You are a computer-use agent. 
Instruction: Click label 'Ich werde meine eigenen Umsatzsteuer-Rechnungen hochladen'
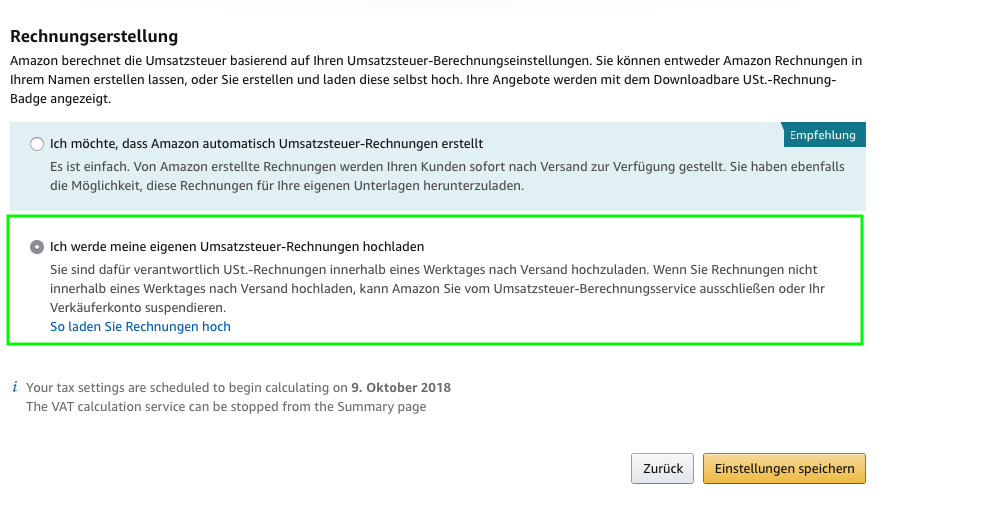click(237, 246)
